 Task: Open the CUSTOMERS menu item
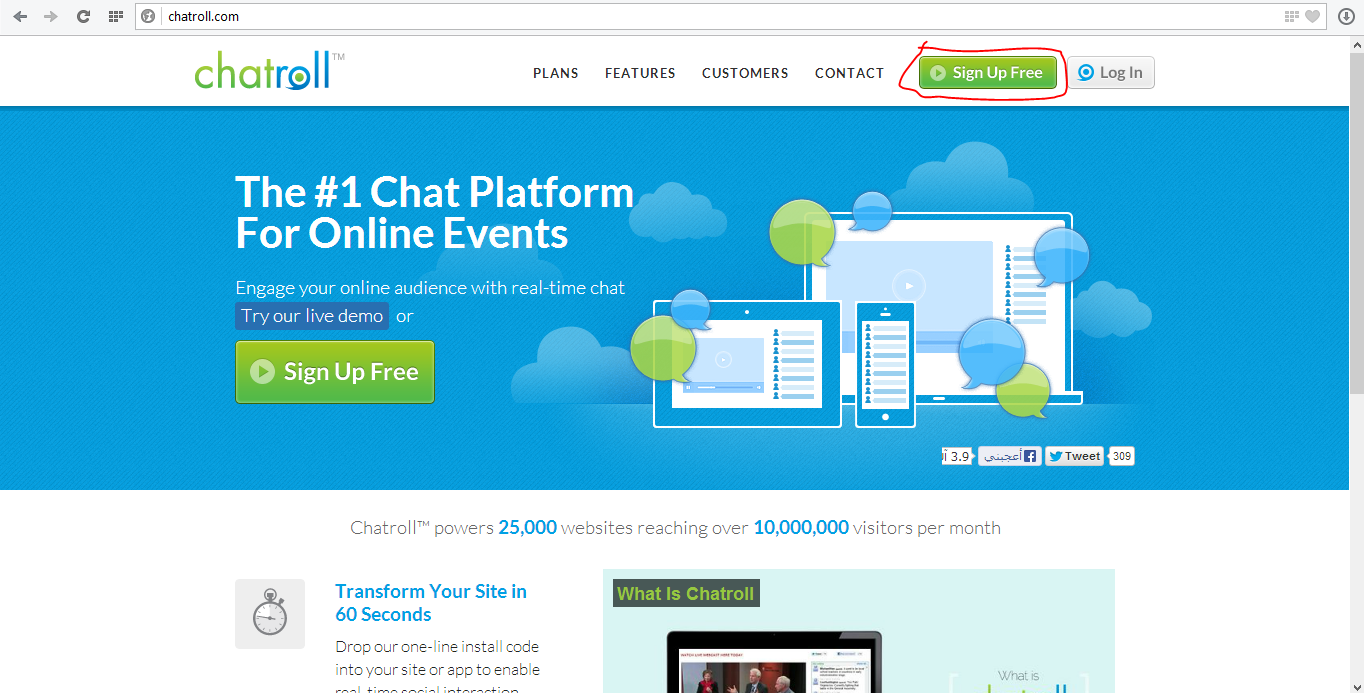pyautogui.click(x=745, y=73)
